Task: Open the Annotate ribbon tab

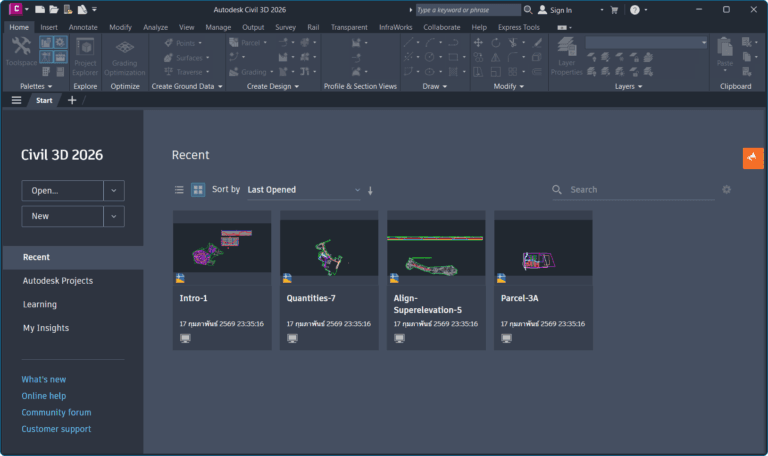Action: 83,27
